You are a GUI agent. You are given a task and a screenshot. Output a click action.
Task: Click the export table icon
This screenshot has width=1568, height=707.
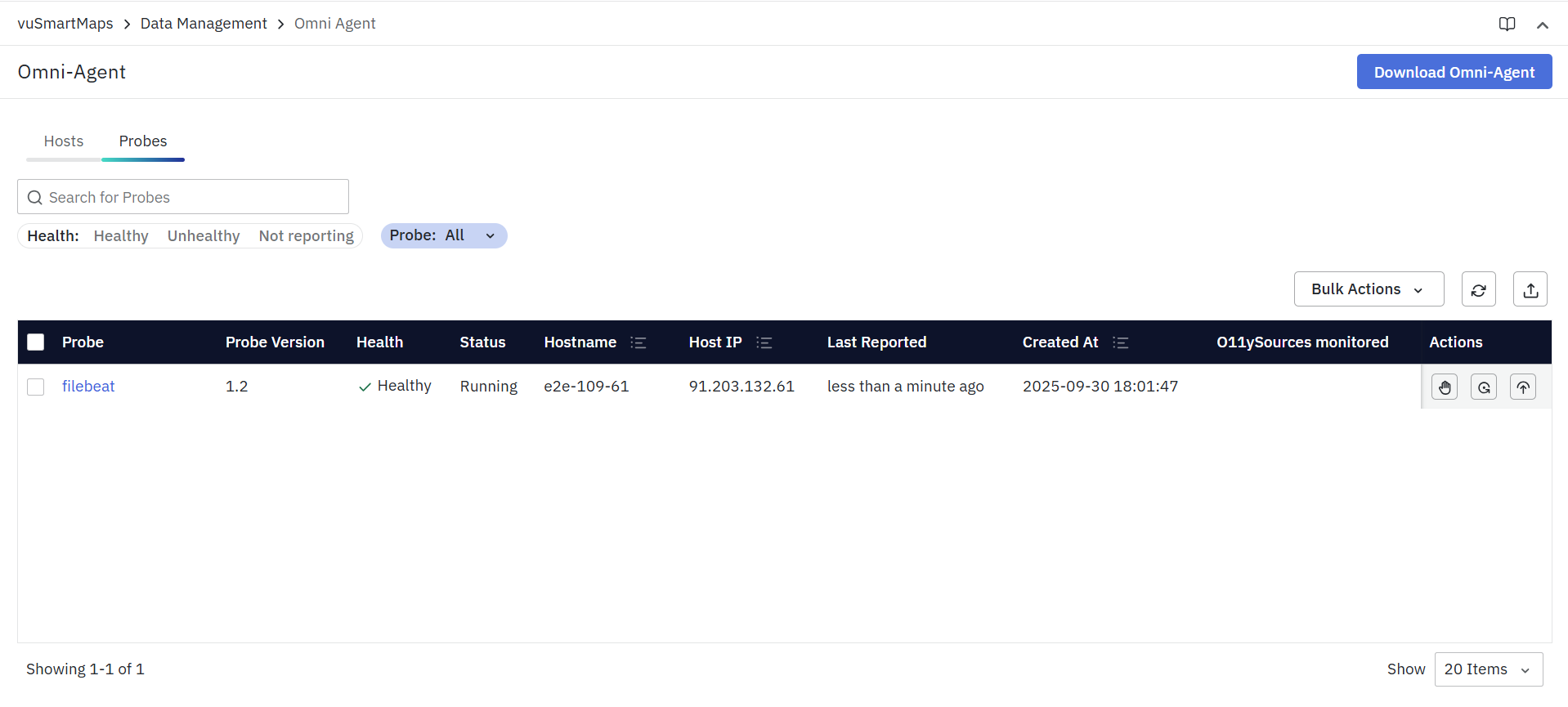point(1530,289)
